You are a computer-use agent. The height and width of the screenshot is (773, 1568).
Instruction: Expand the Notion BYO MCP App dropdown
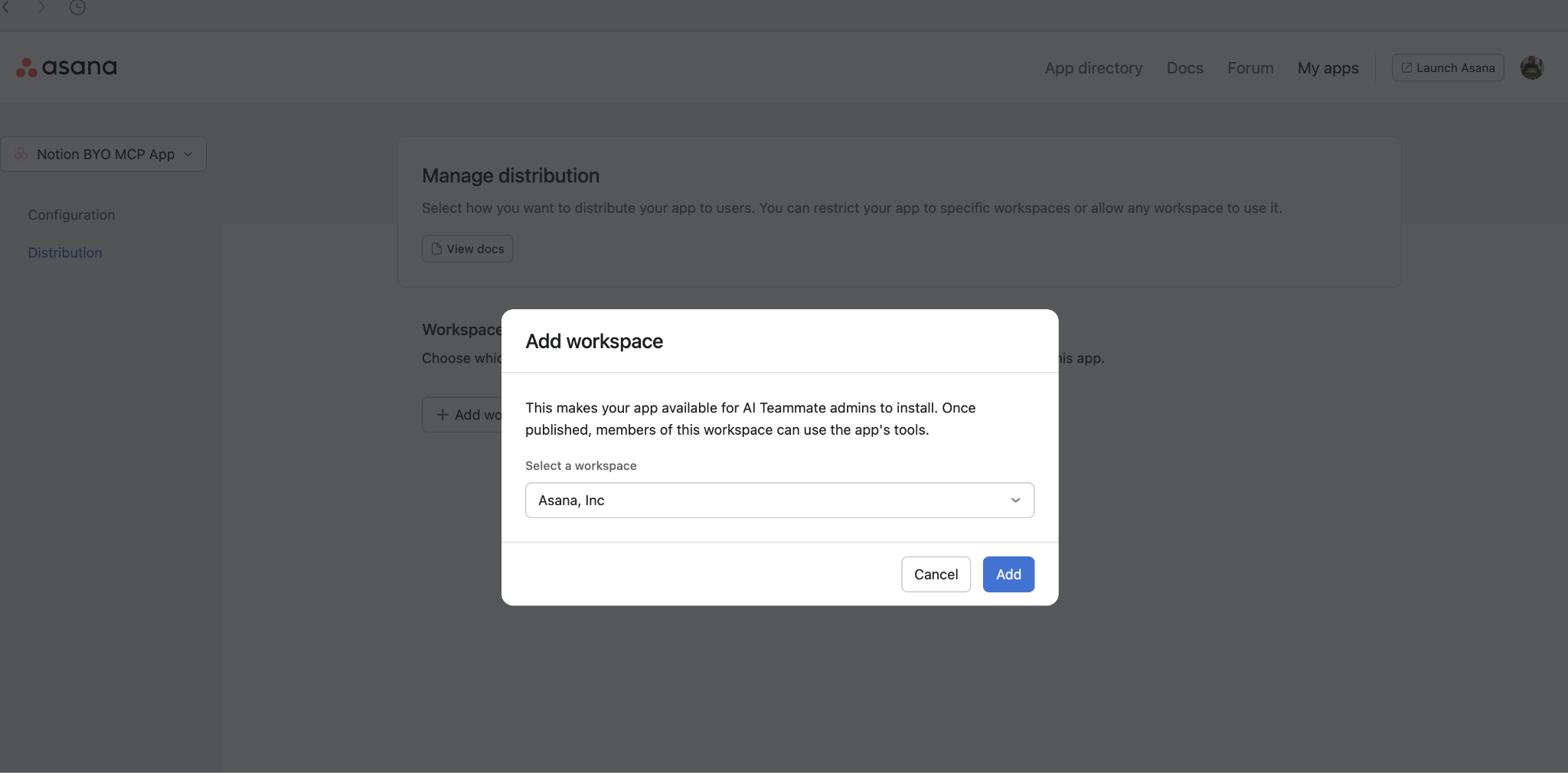pyautogui.click(x=103, y=154)
